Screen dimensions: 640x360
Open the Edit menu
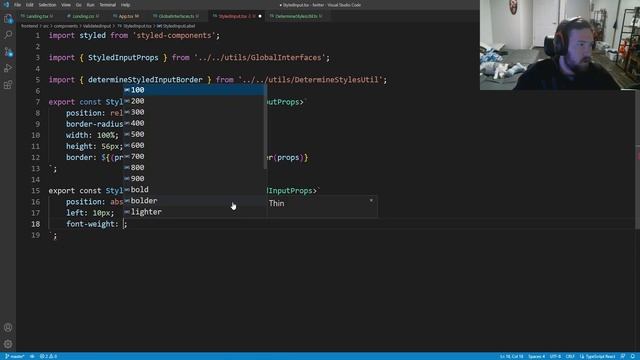click(x=30, y=5)
